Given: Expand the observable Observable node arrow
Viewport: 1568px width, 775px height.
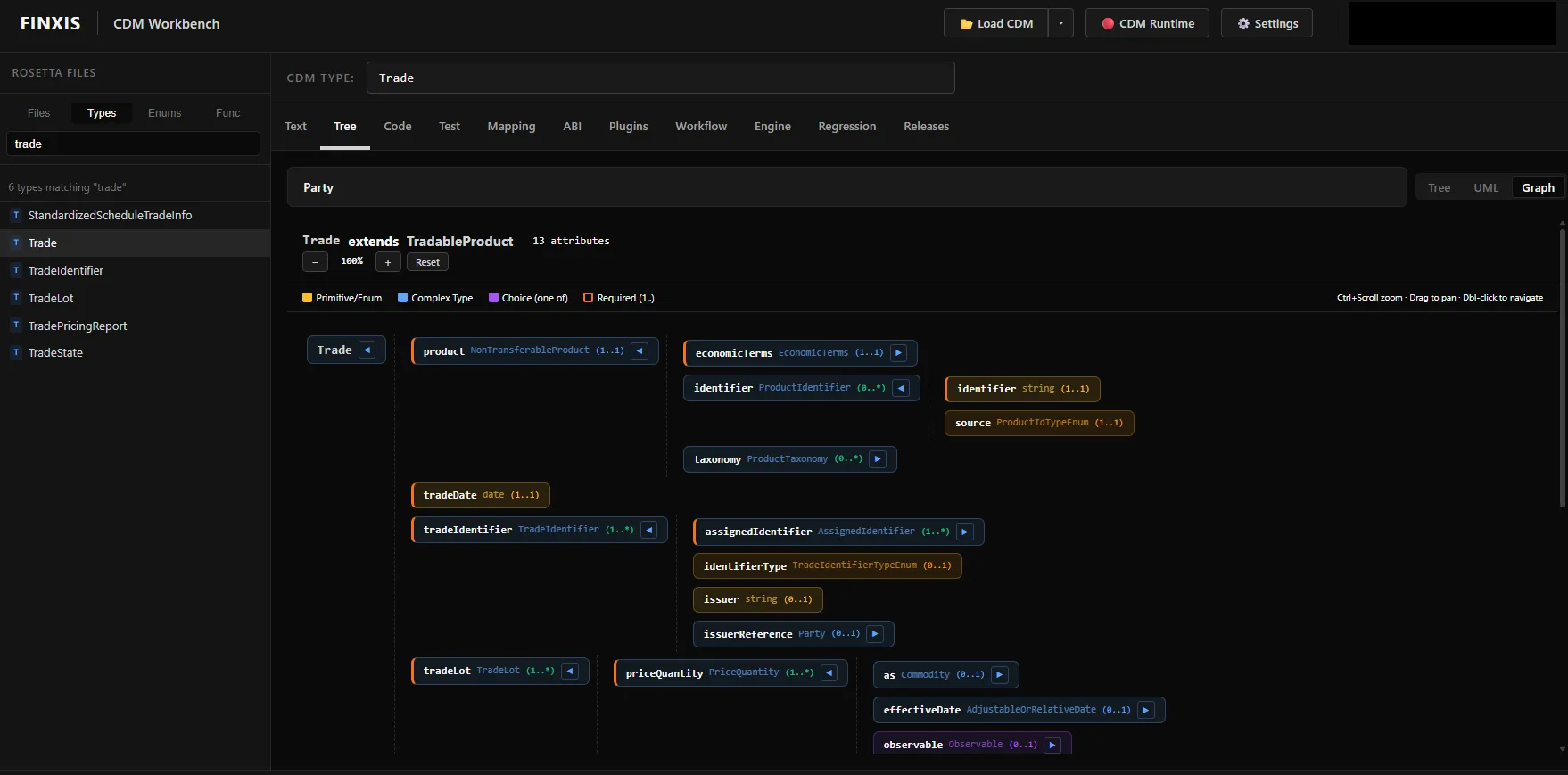Looking at the screenshot, I should pyautogui.click(x=1052, y=745).
